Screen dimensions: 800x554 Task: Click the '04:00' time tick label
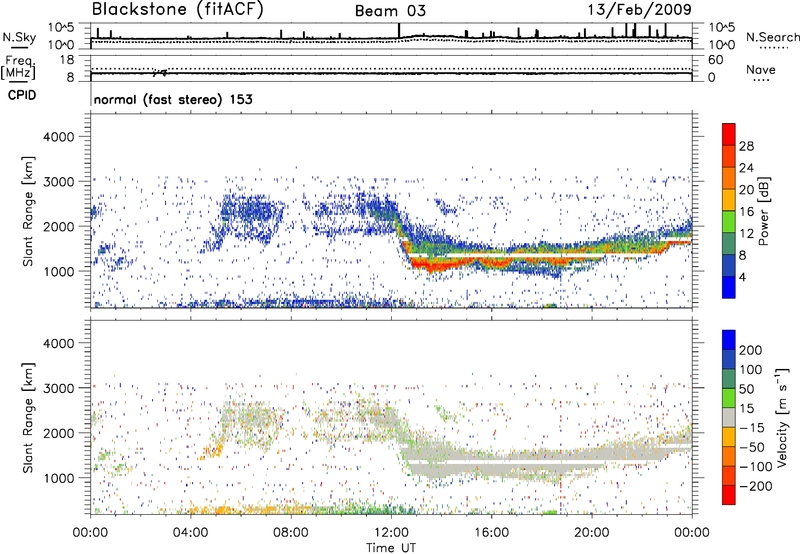tap(190, 533)
